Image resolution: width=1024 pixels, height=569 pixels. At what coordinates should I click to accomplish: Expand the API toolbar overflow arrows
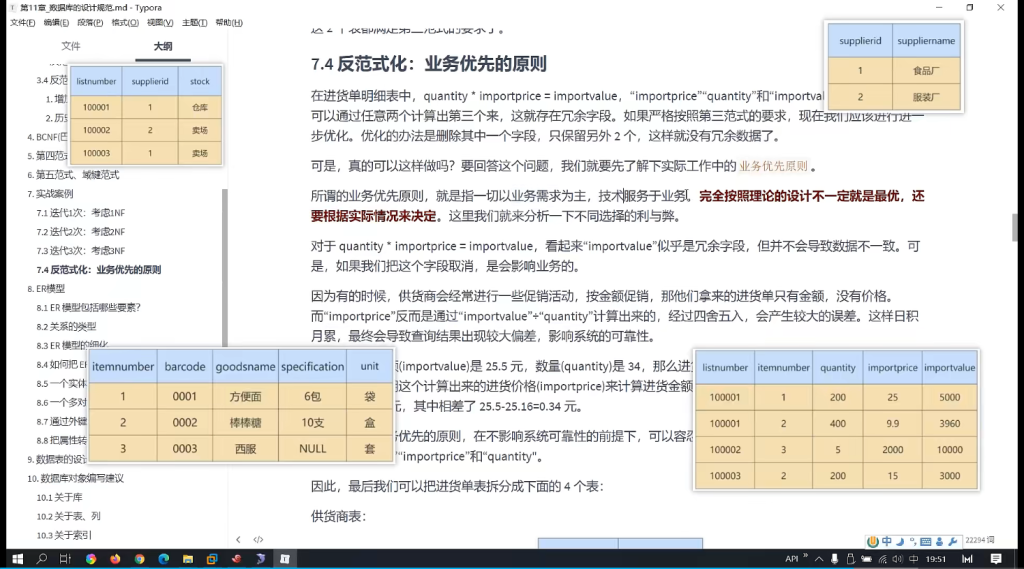pos(805,556)
